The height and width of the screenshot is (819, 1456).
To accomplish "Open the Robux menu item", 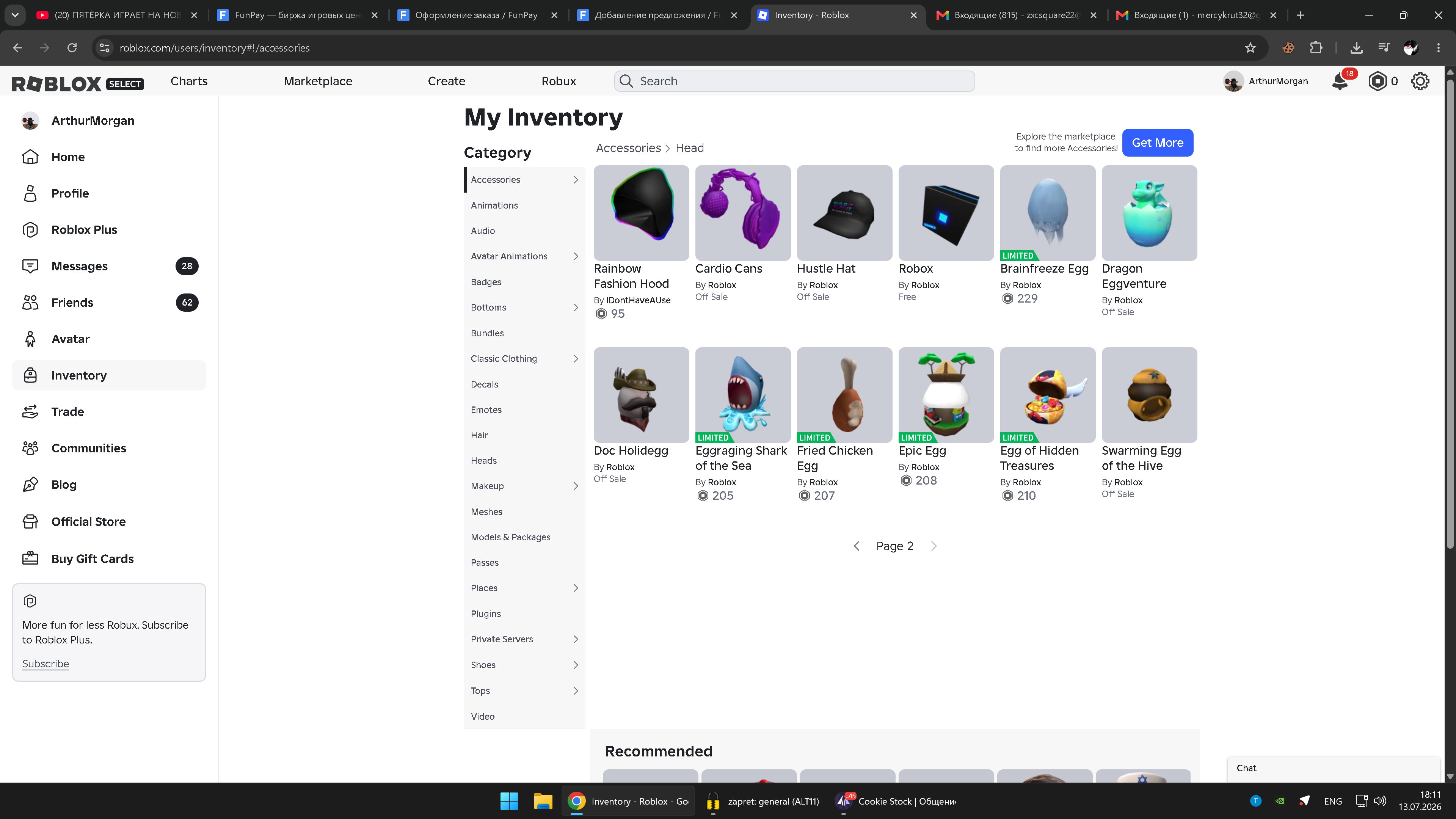I will coord(559,82).
